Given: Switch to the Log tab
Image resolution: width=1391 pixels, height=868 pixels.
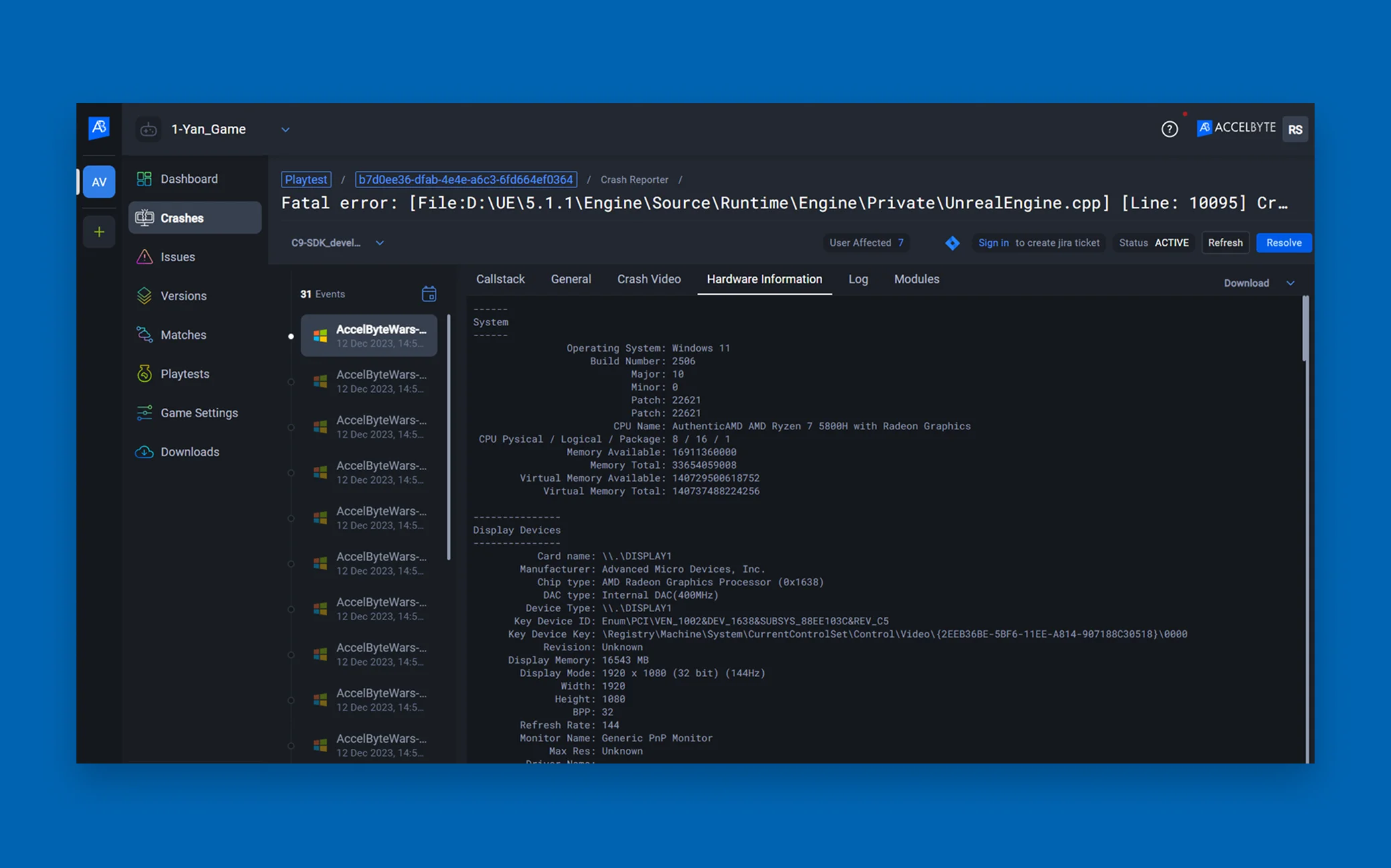Looking at the screenshot, I should click(x=858, y=279).
